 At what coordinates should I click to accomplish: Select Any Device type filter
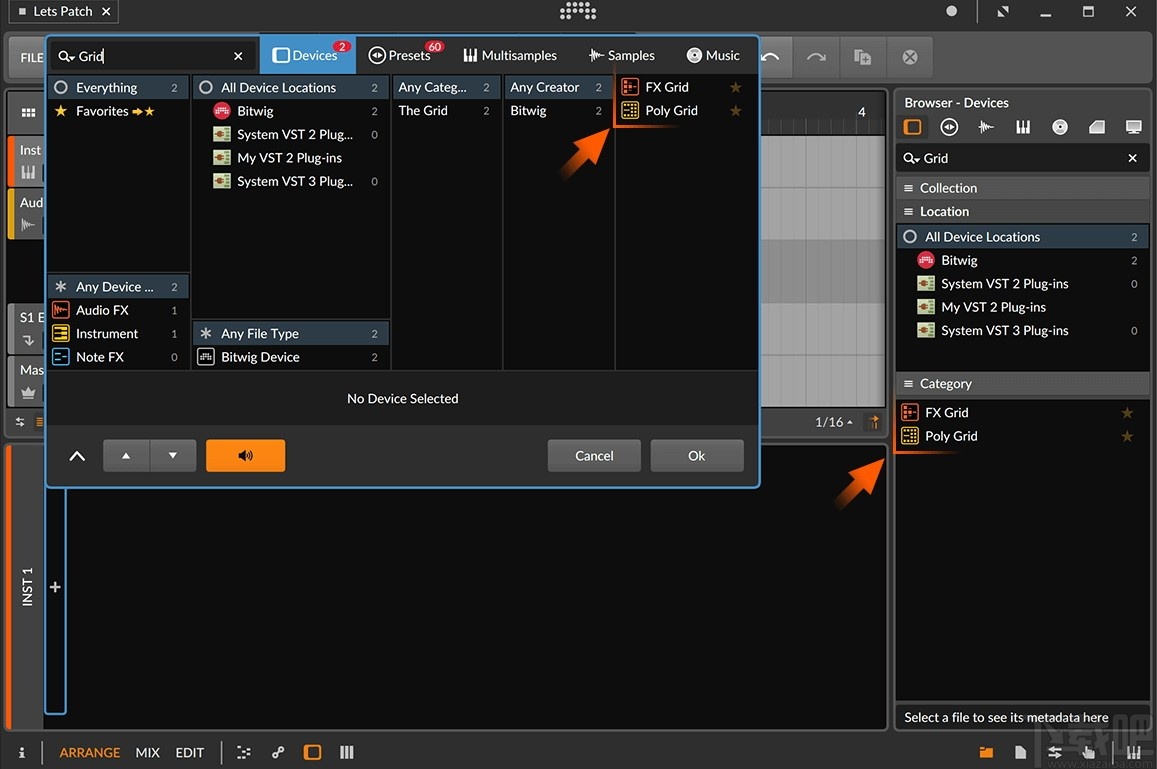coord(118,286)
